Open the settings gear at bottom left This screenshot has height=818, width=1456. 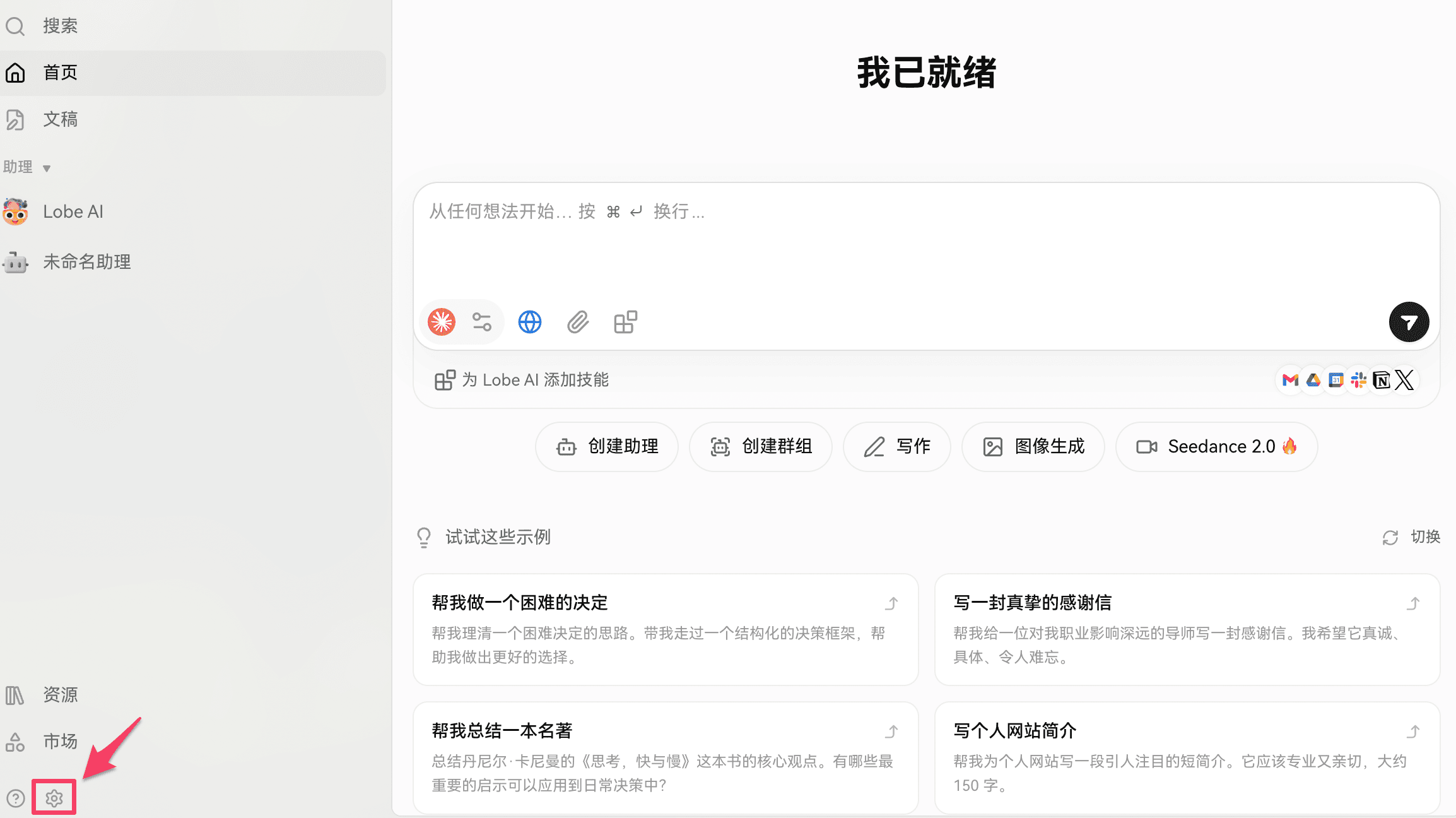tap(54, 797)
